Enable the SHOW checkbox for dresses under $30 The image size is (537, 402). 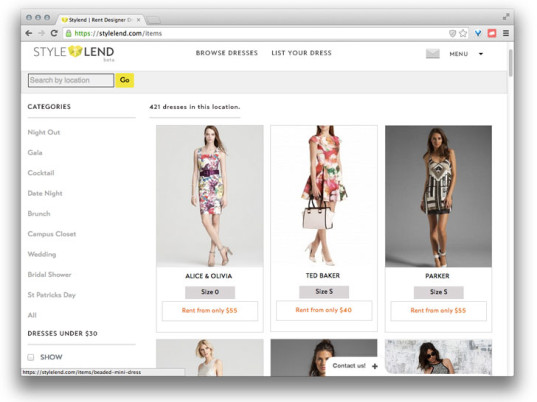click(x=31, y=357)
